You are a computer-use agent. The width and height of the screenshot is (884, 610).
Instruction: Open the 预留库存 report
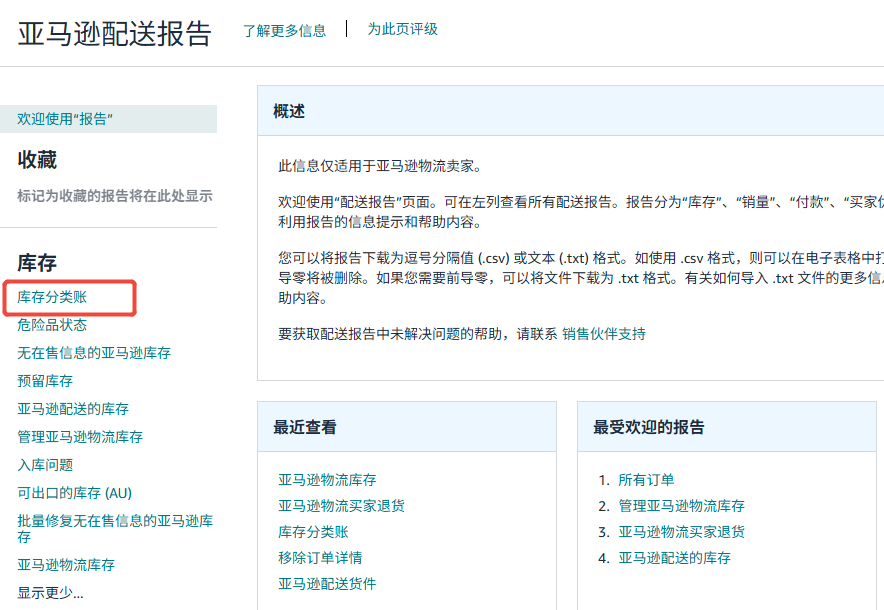(x=45, y=381)
